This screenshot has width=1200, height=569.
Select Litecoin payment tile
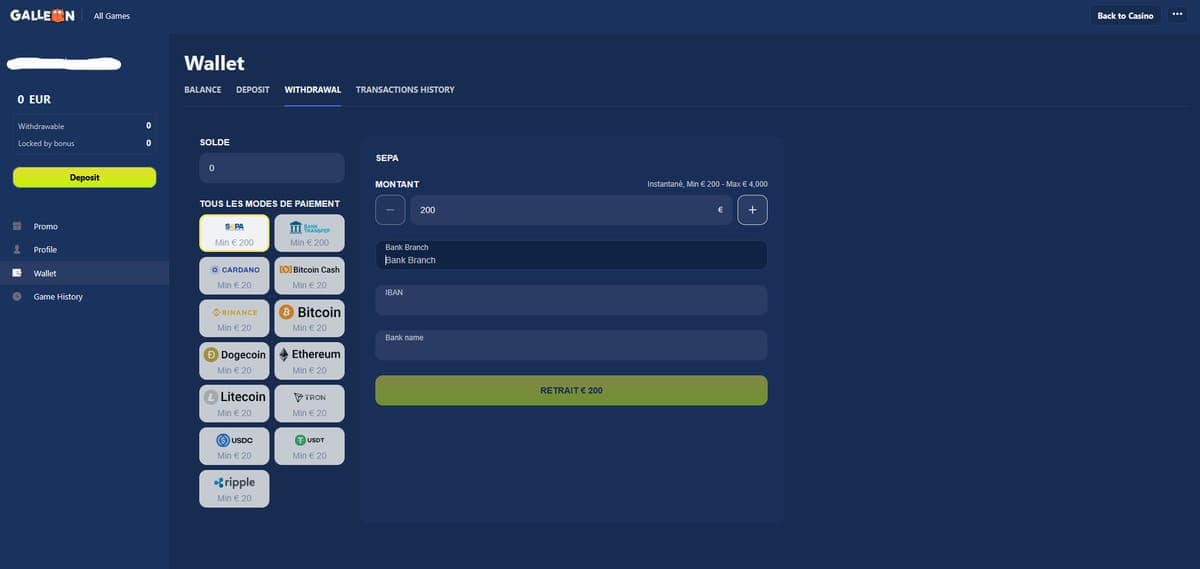point(234,403)
